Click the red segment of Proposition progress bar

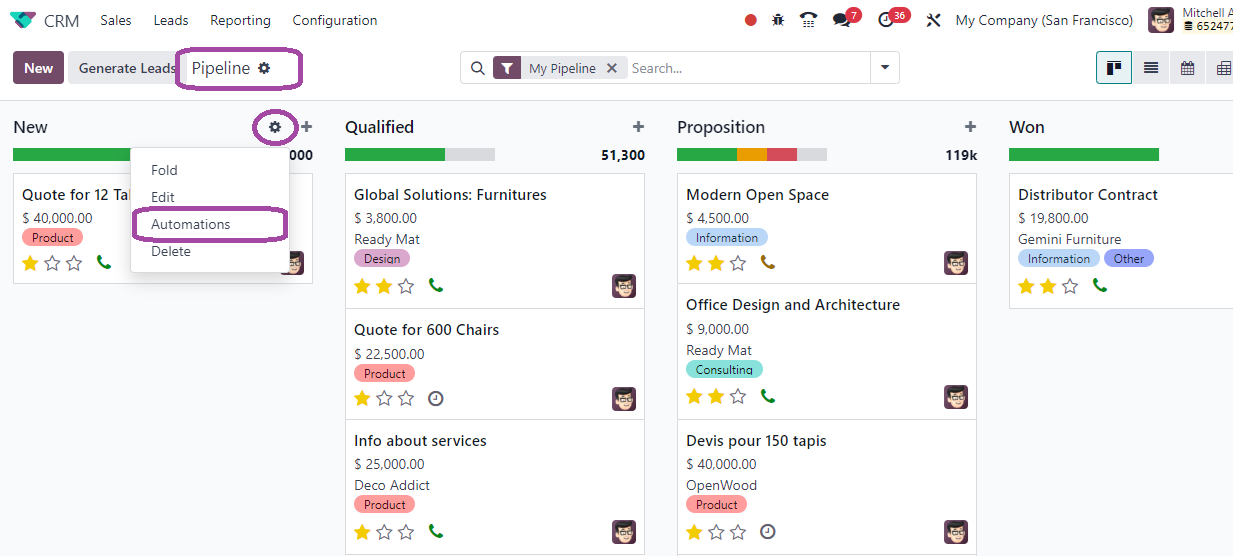[x=782, y=155]
